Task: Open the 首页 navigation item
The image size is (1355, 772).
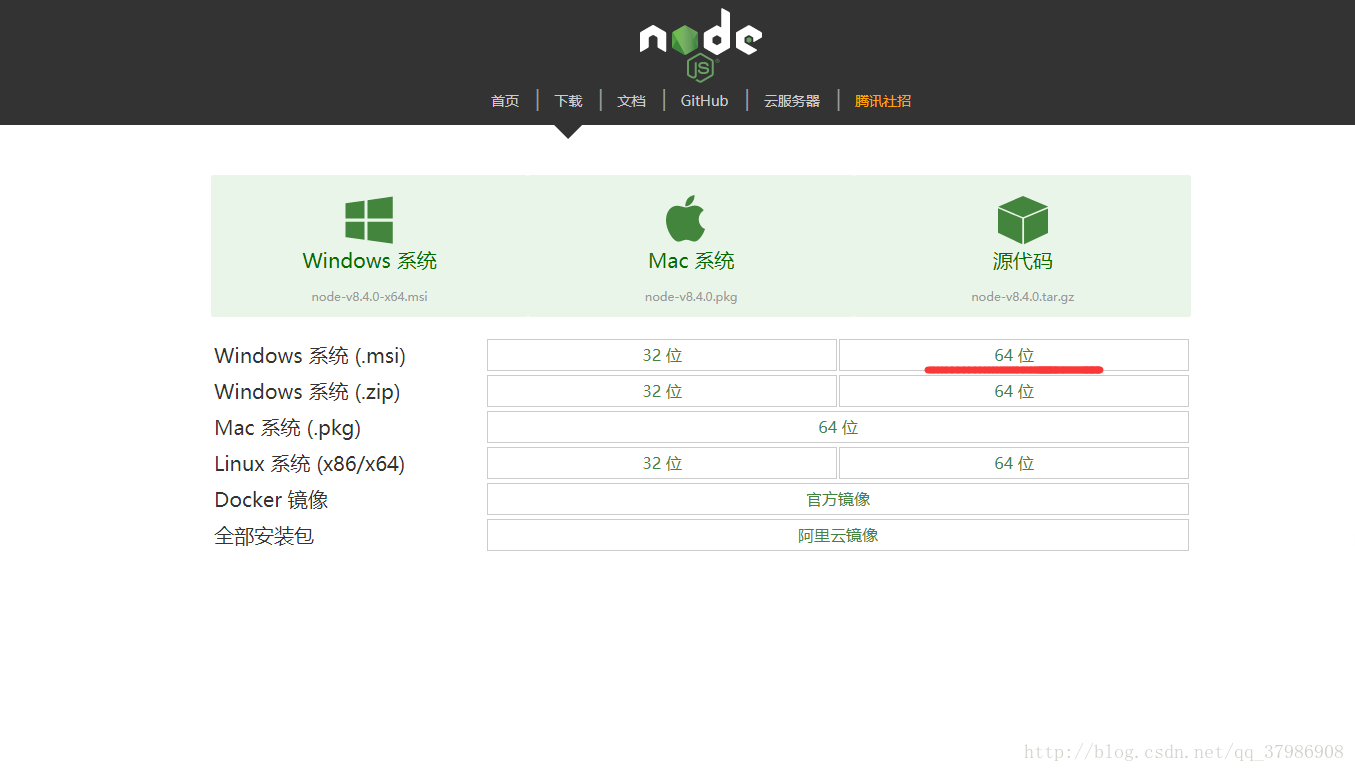Action: point(505,101)
